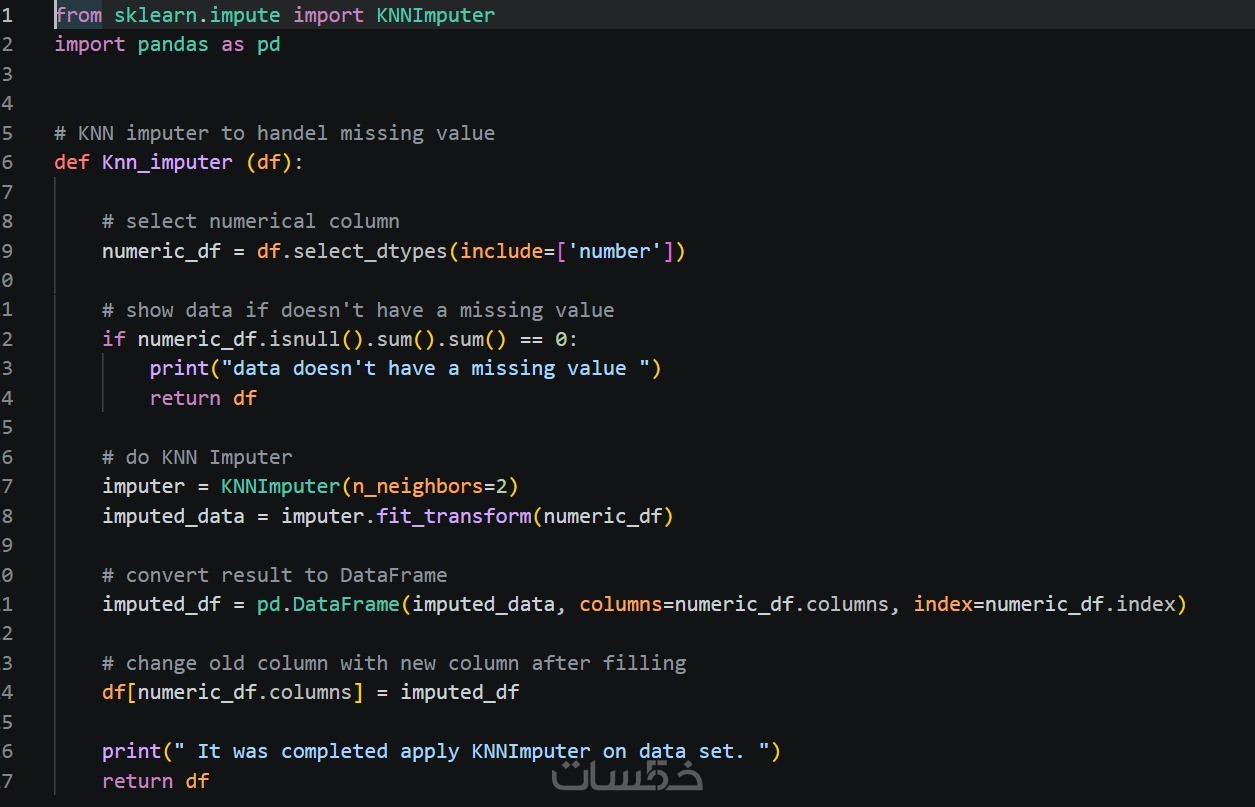Click 'columns=numeric_df.columns' argument
Image resolution: width=1255 pixels, height=807 pixels.
pos(734,604)
